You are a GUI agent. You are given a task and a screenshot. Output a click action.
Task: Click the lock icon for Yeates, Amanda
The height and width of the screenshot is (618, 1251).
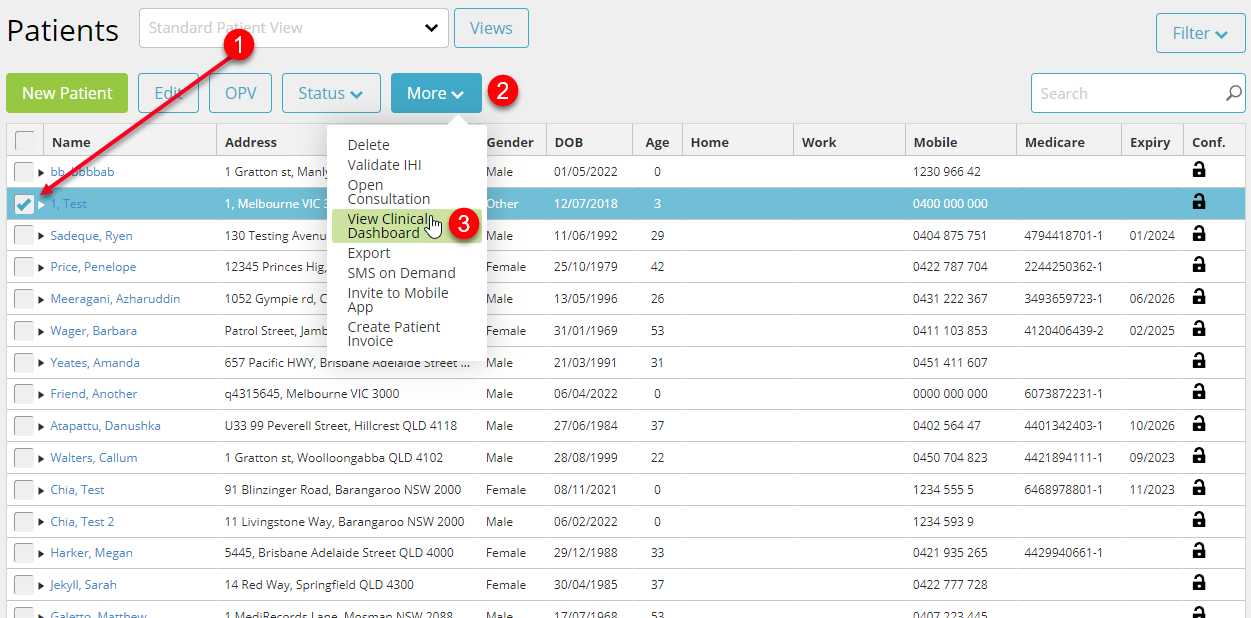[x=1199, y=361]
